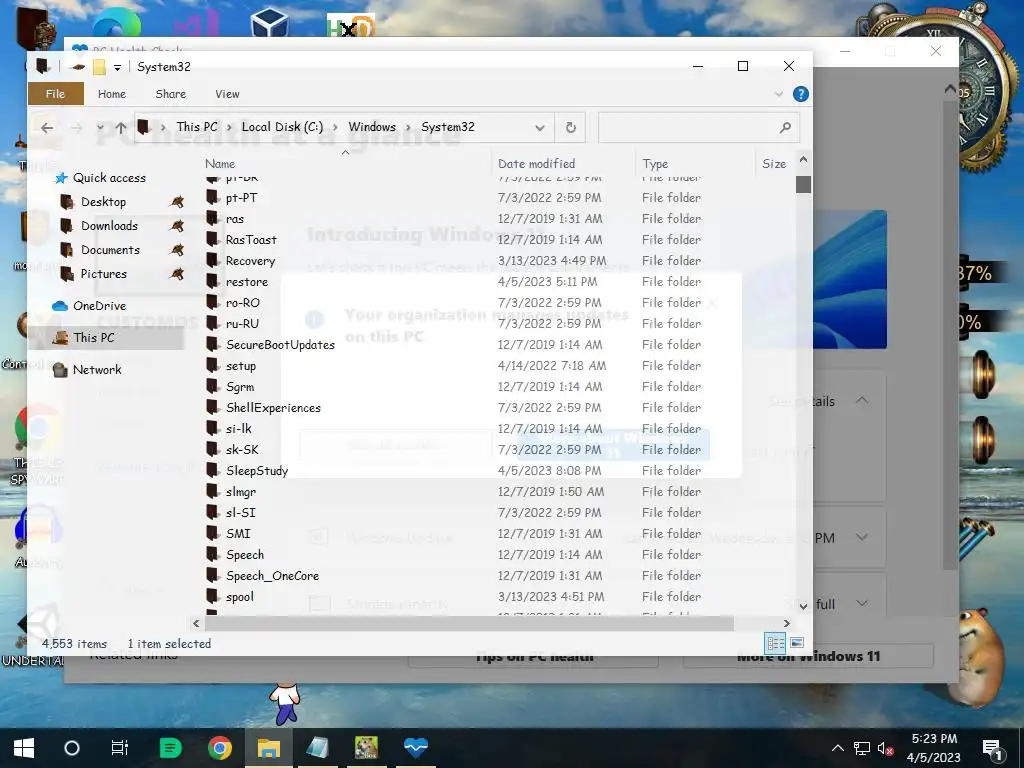
Task: Show hidden system tray icons
Action: point(838,748)
